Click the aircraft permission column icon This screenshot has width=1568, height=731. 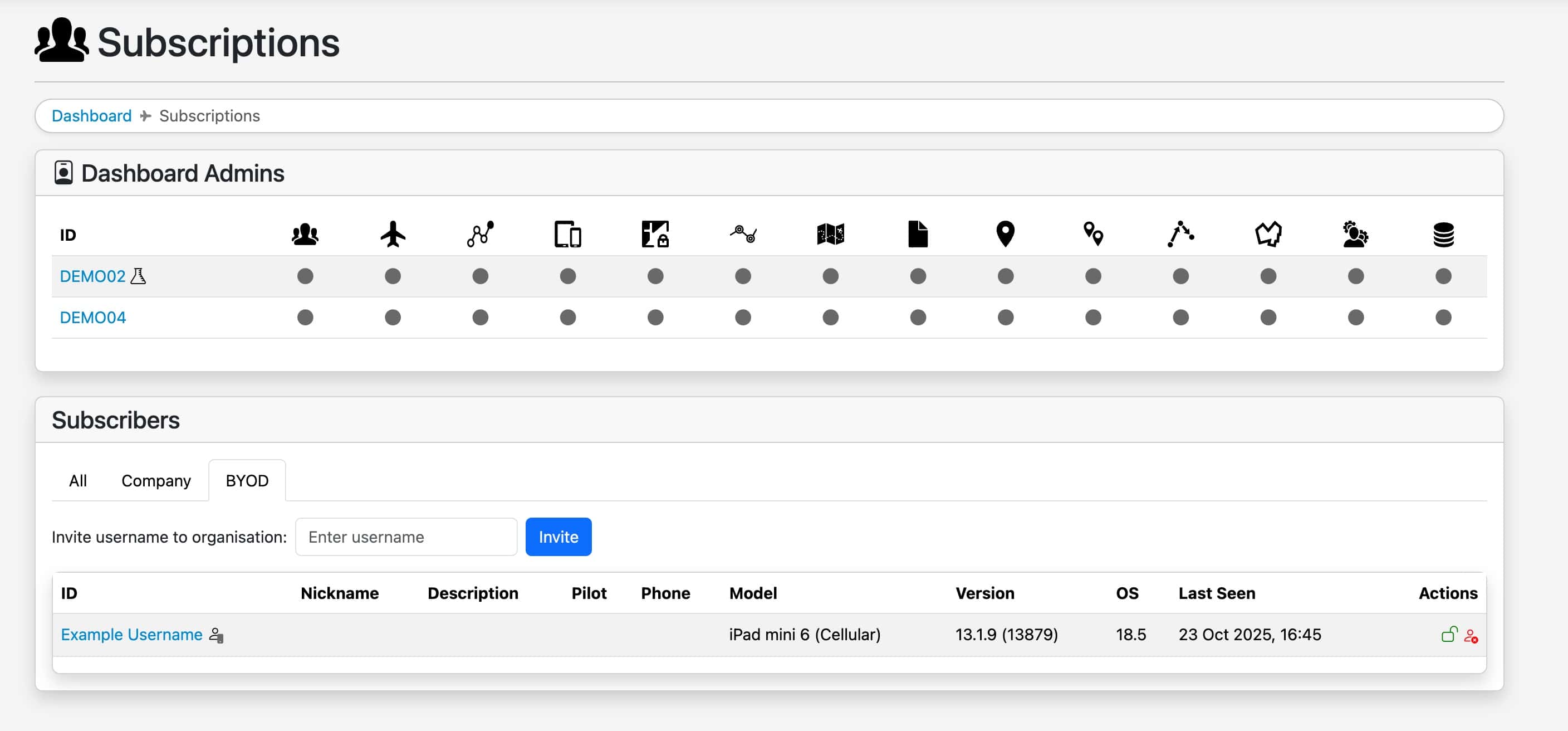393,234
